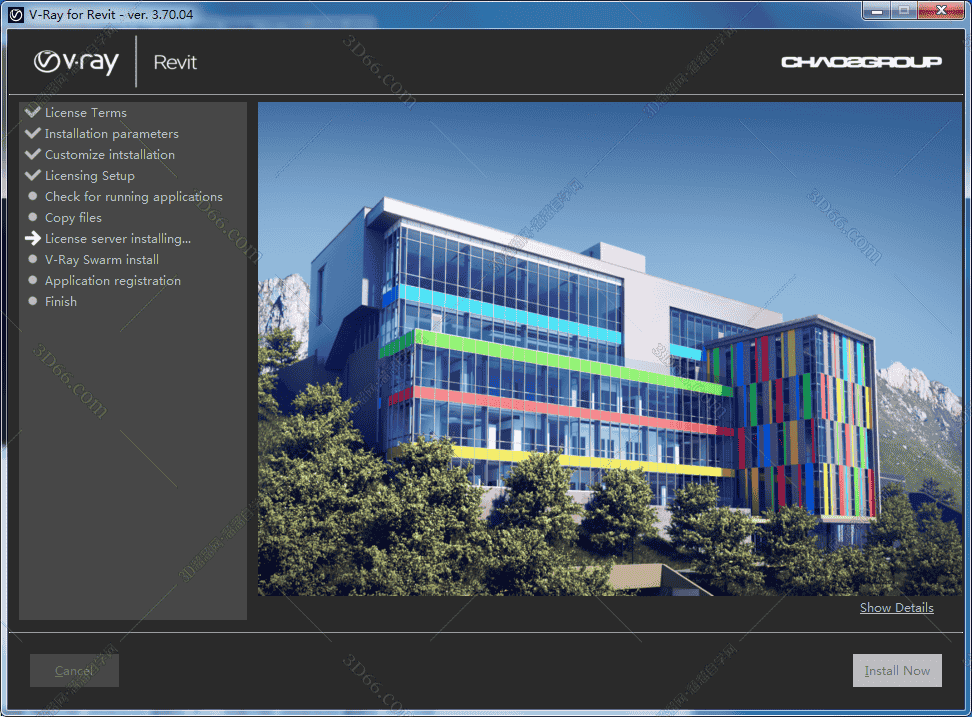Click the Customize installation checkmark icon
Screen dimensions: 972x717
pyautogui.click(x=33, y=154)
